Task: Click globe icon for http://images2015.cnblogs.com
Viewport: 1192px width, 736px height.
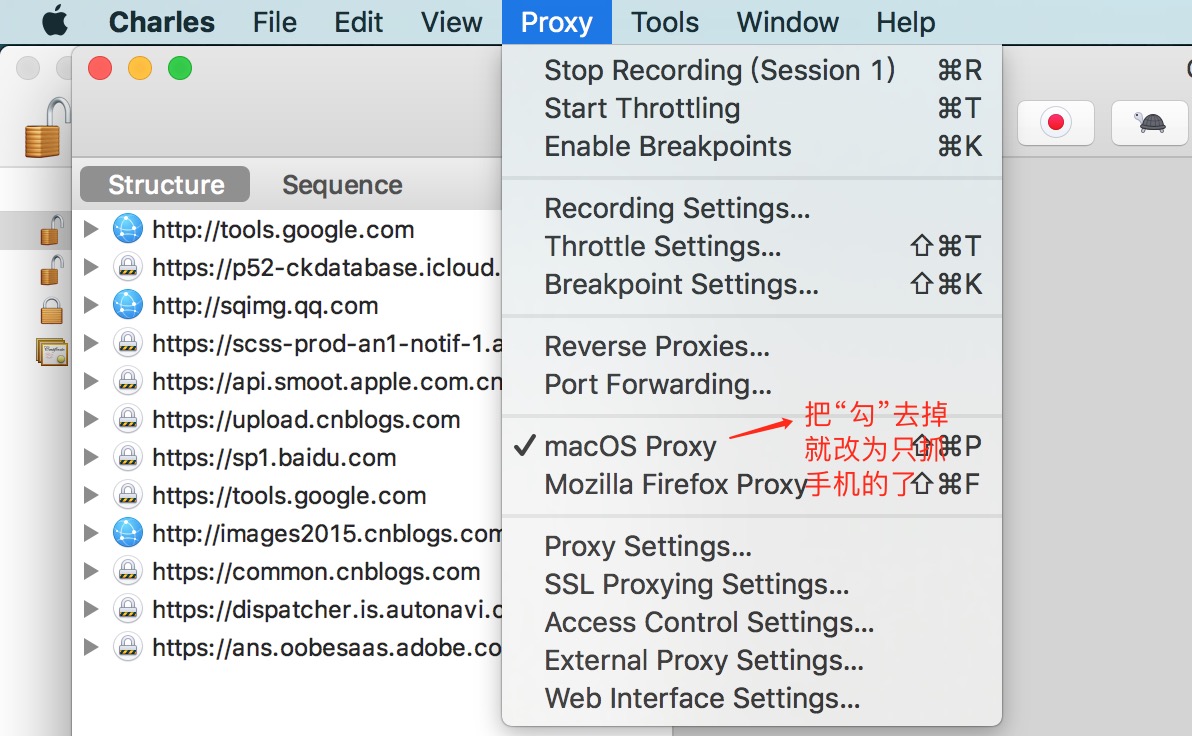Action: 128,533
